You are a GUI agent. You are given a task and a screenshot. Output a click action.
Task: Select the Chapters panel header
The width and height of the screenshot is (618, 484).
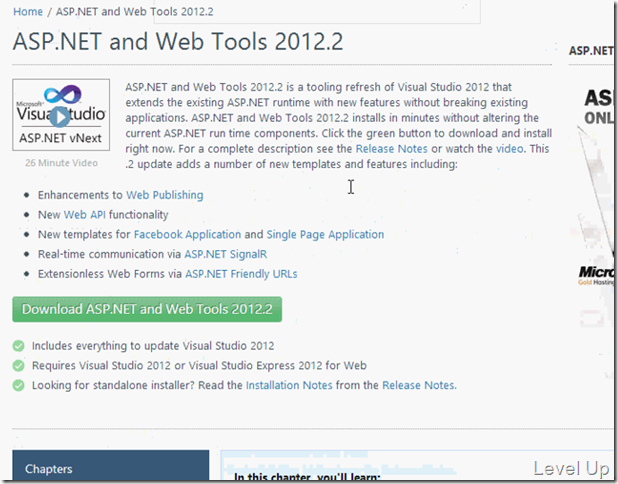click(110, 467)
